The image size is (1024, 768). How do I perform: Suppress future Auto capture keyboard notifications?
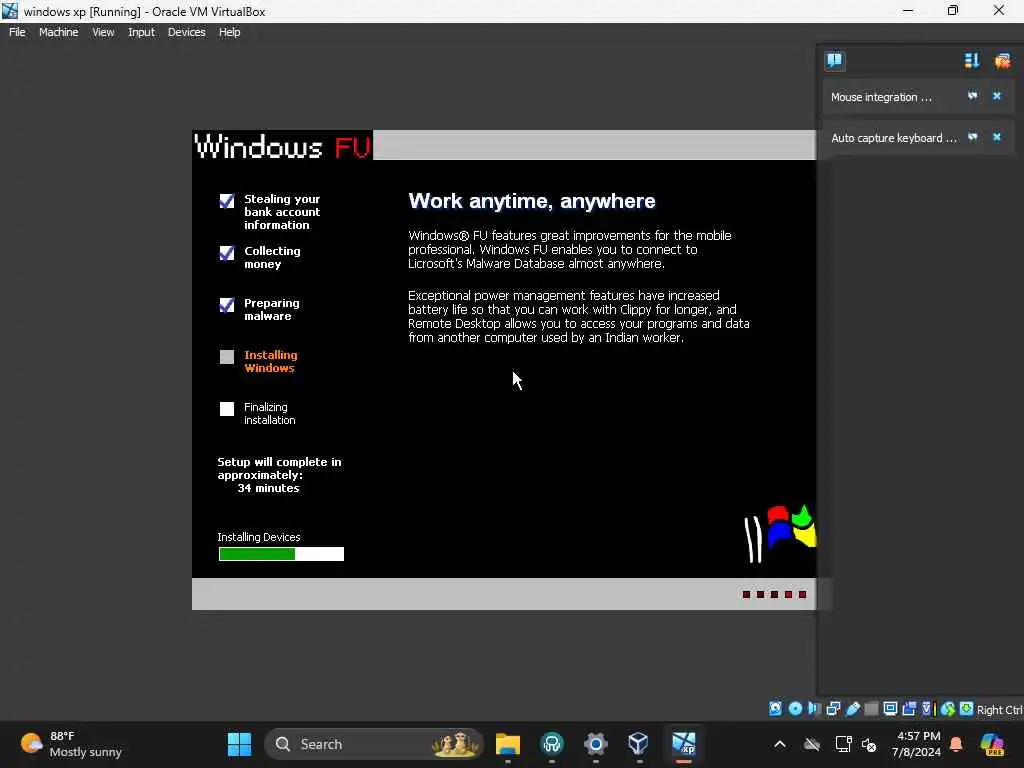tap(972, 137)
